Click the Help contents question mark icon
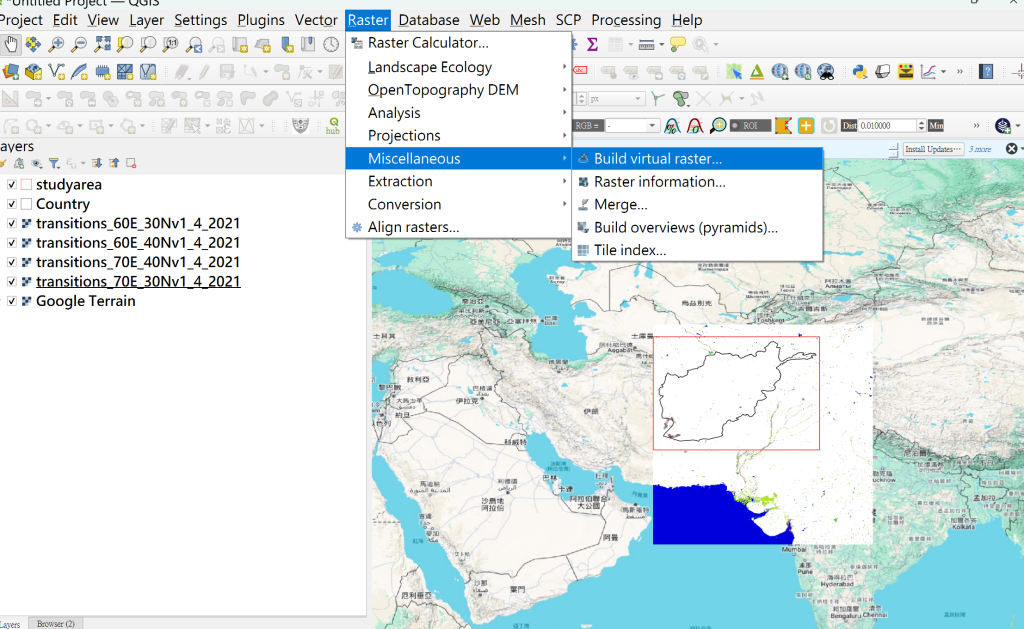1024x629 pixels. click(x=986, y=71)
